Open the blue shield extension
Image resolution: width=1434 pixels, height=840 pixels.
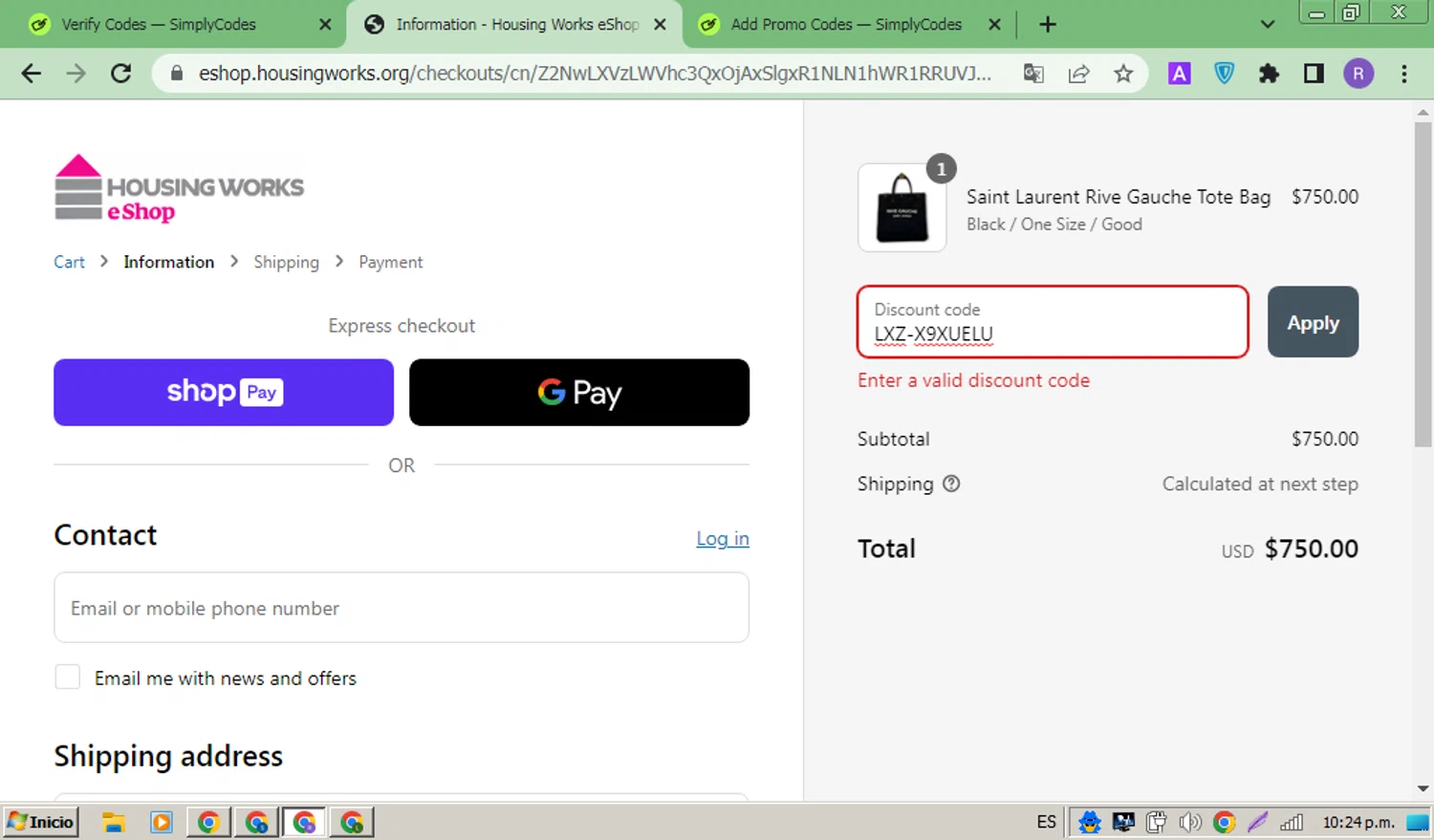click(x=1224, y=74)
